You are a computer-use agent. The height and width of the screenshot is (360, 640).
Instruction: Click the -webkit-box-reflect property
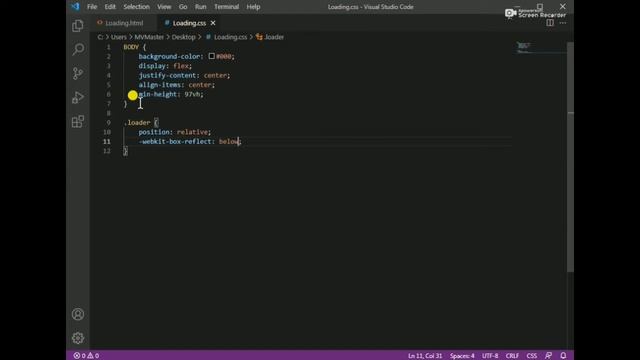point(176,142)
